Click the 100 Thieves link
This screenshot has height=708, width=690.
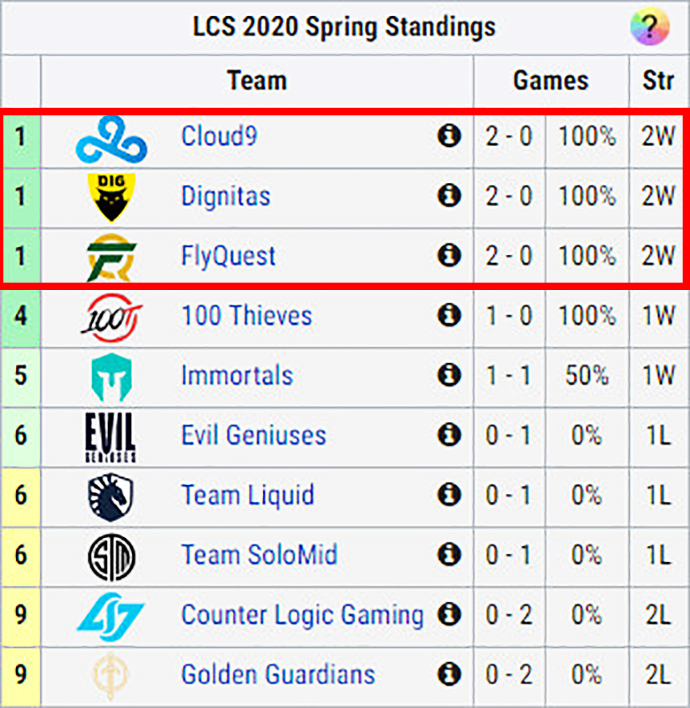(246, 316)
